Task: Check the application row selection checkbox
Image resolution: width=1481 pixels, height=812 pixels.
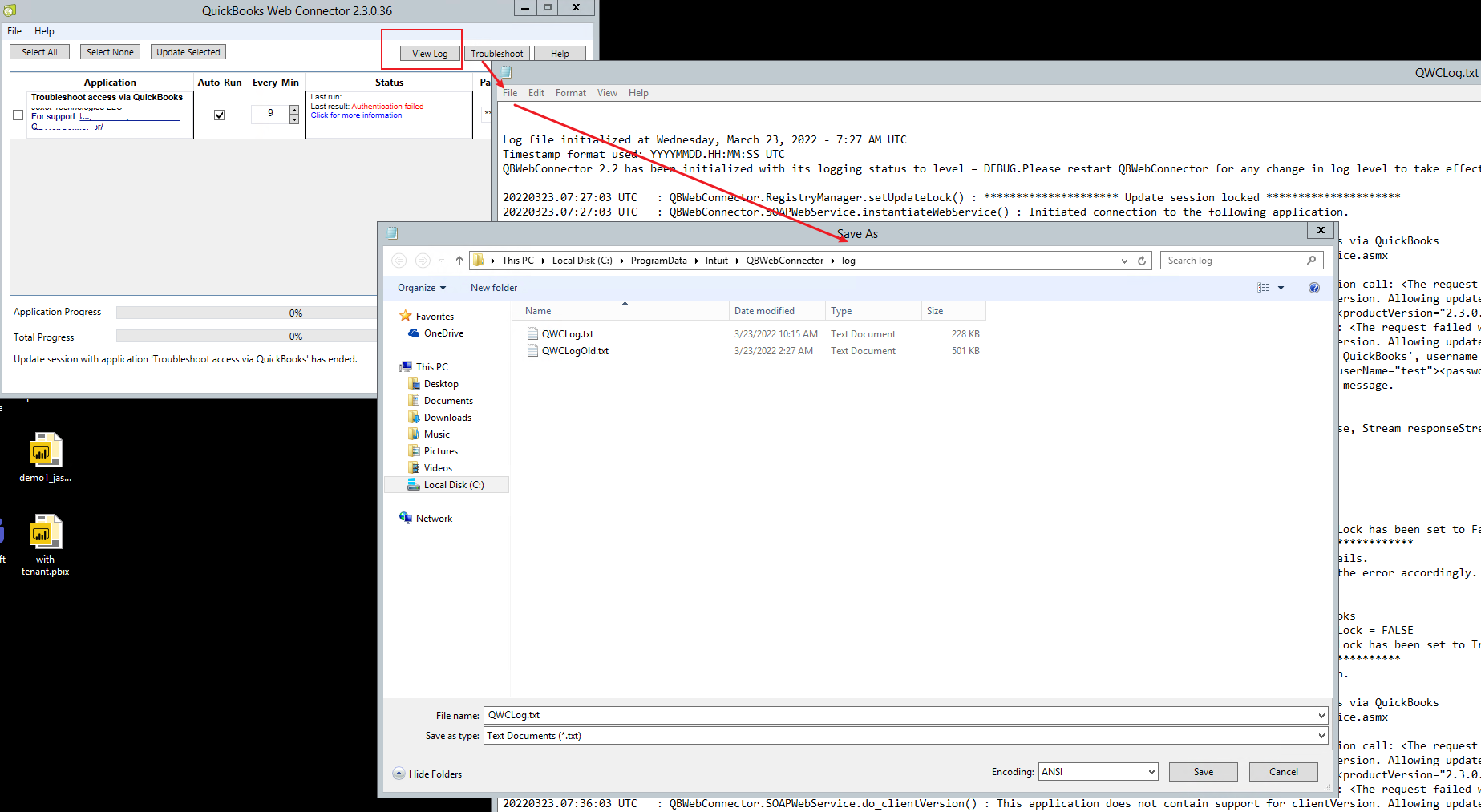Action: 18,115
